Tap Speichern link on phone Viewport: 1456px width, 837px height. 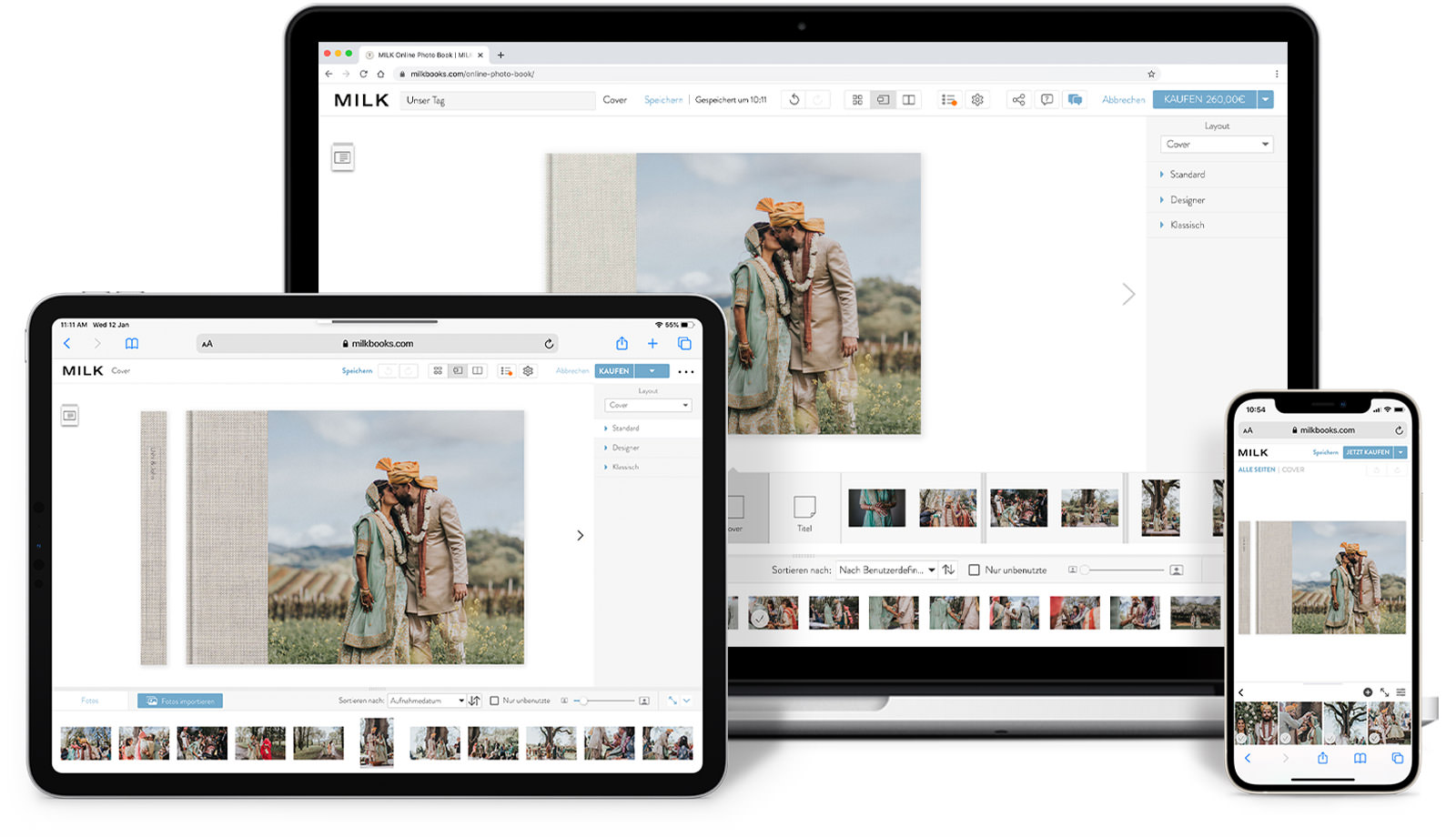1326,452
